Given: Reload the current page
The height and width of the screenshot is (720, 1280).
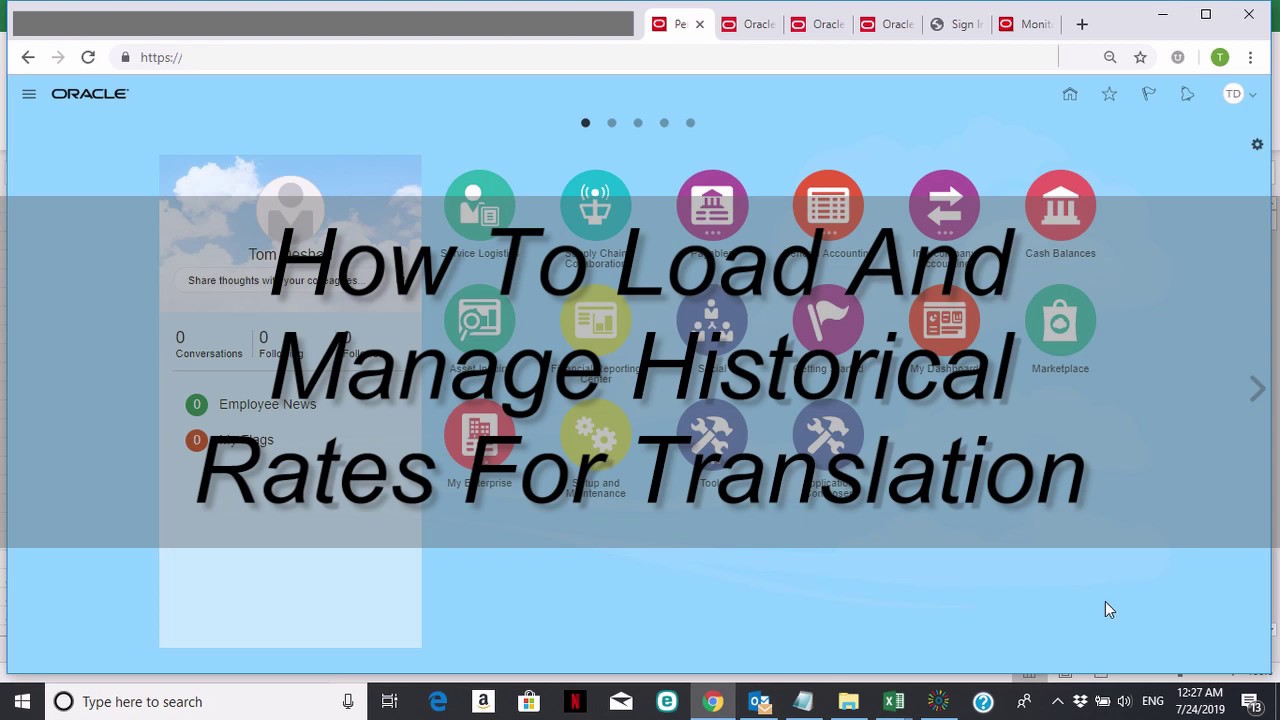Looking at the screenshot, I should pos(88,57).
